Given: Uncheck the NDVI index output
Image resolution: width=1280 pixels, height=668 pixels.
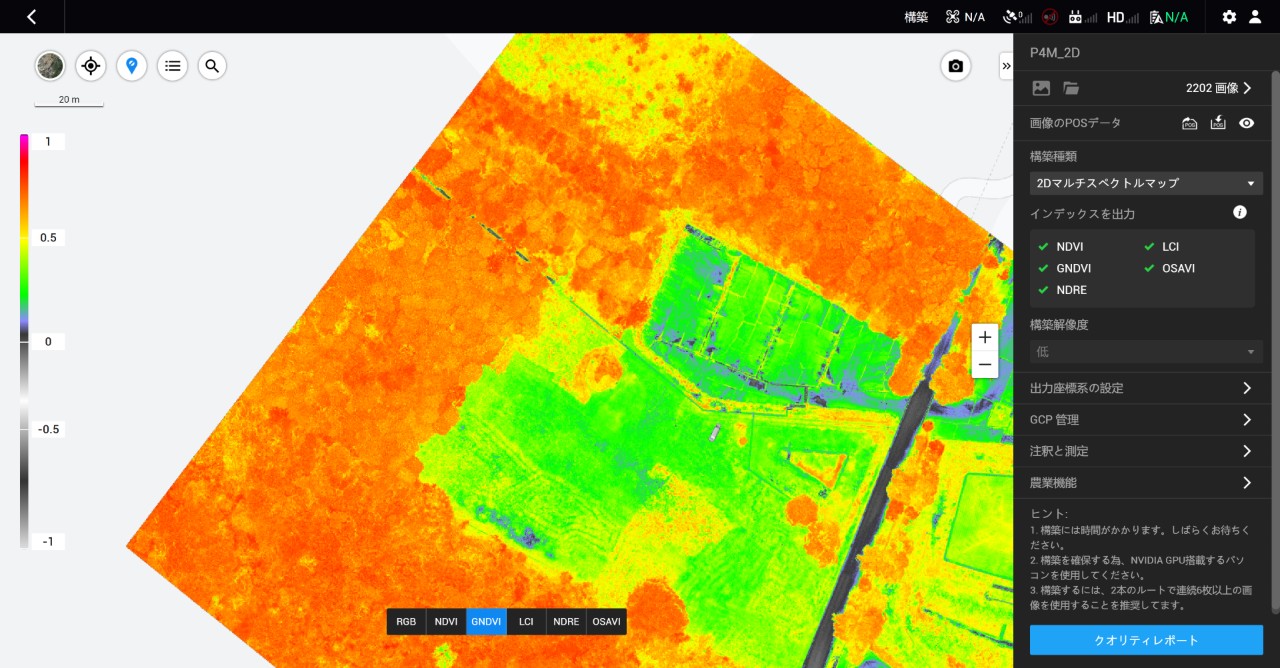Looking at the screenshot, I should pyautogui.click(x=1044, y=246).
